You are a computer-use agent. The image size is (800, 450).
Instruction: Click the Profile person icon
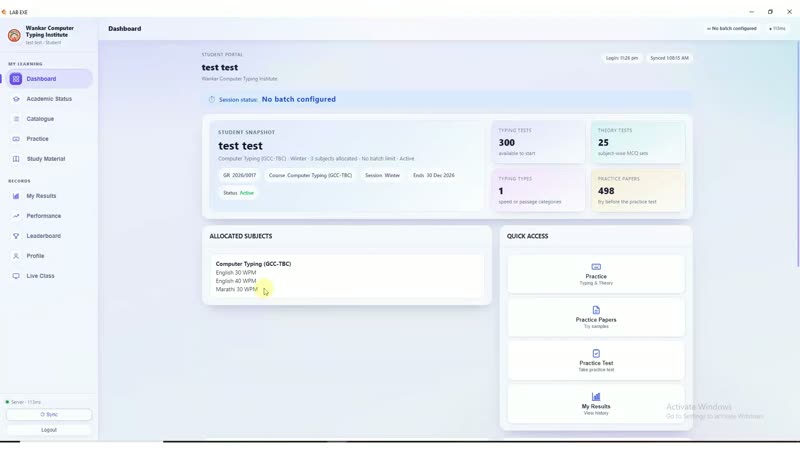(x=16, y=256)
